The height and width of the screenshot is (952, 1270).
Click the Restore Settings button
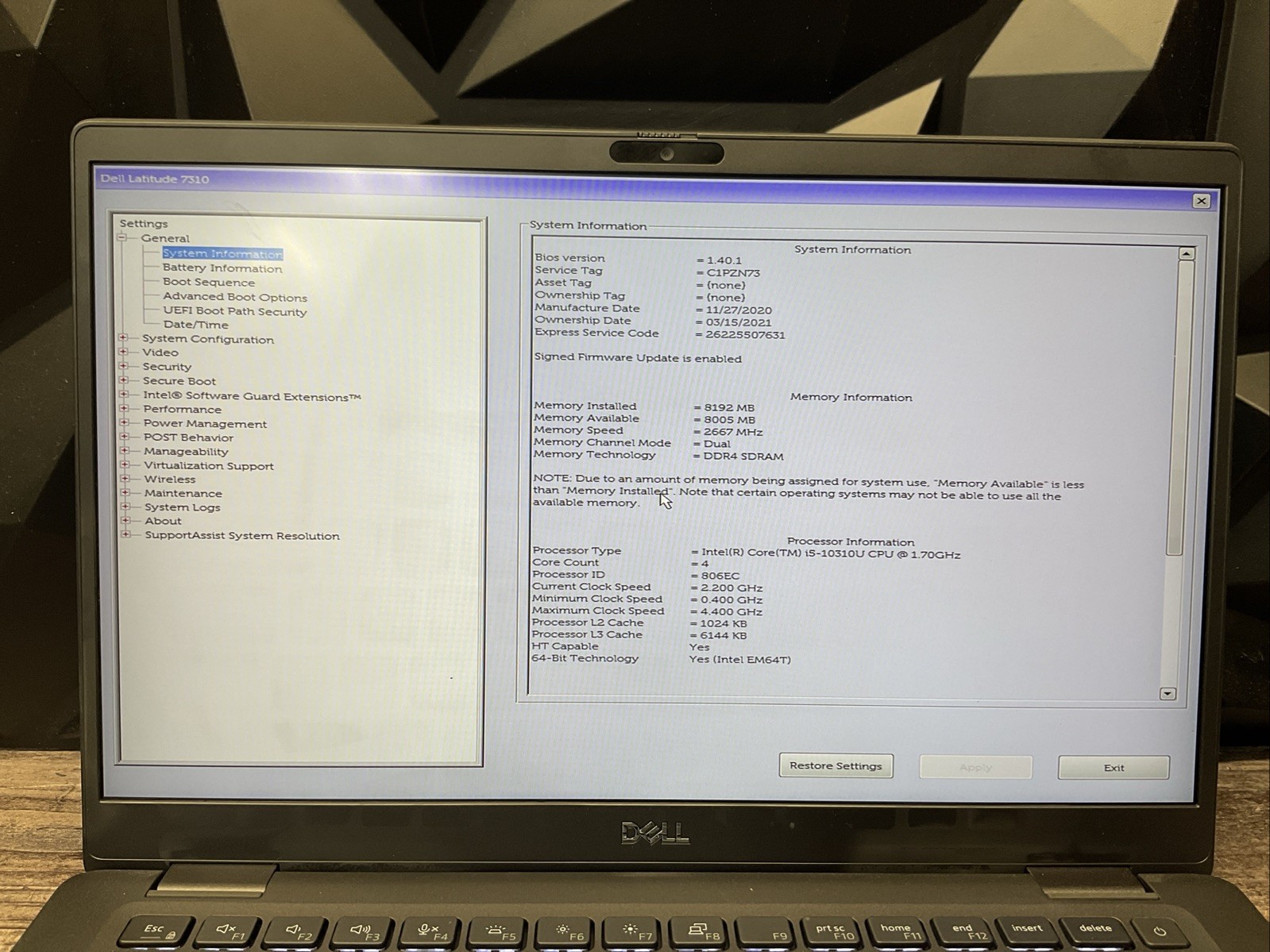[x=836, y=766]
